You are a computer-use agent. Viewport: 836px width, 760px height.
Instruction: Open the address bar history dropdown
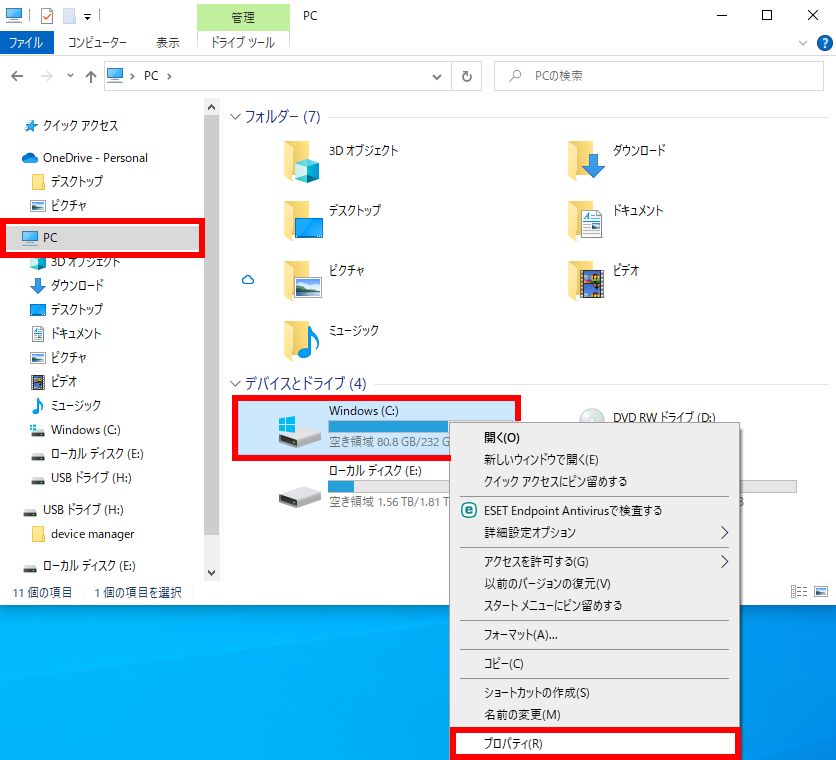point(437,76)
